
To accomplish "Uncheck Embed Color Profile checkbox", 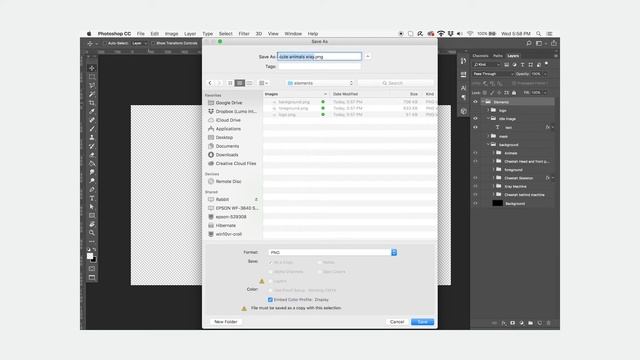I will [270, 300].
